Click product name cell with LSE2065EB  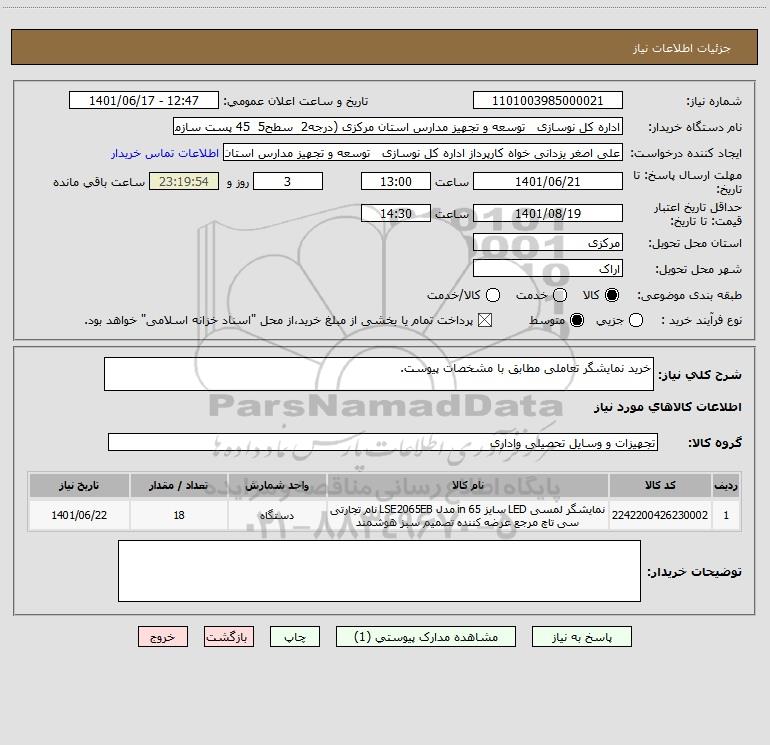(x=468, y=515)
